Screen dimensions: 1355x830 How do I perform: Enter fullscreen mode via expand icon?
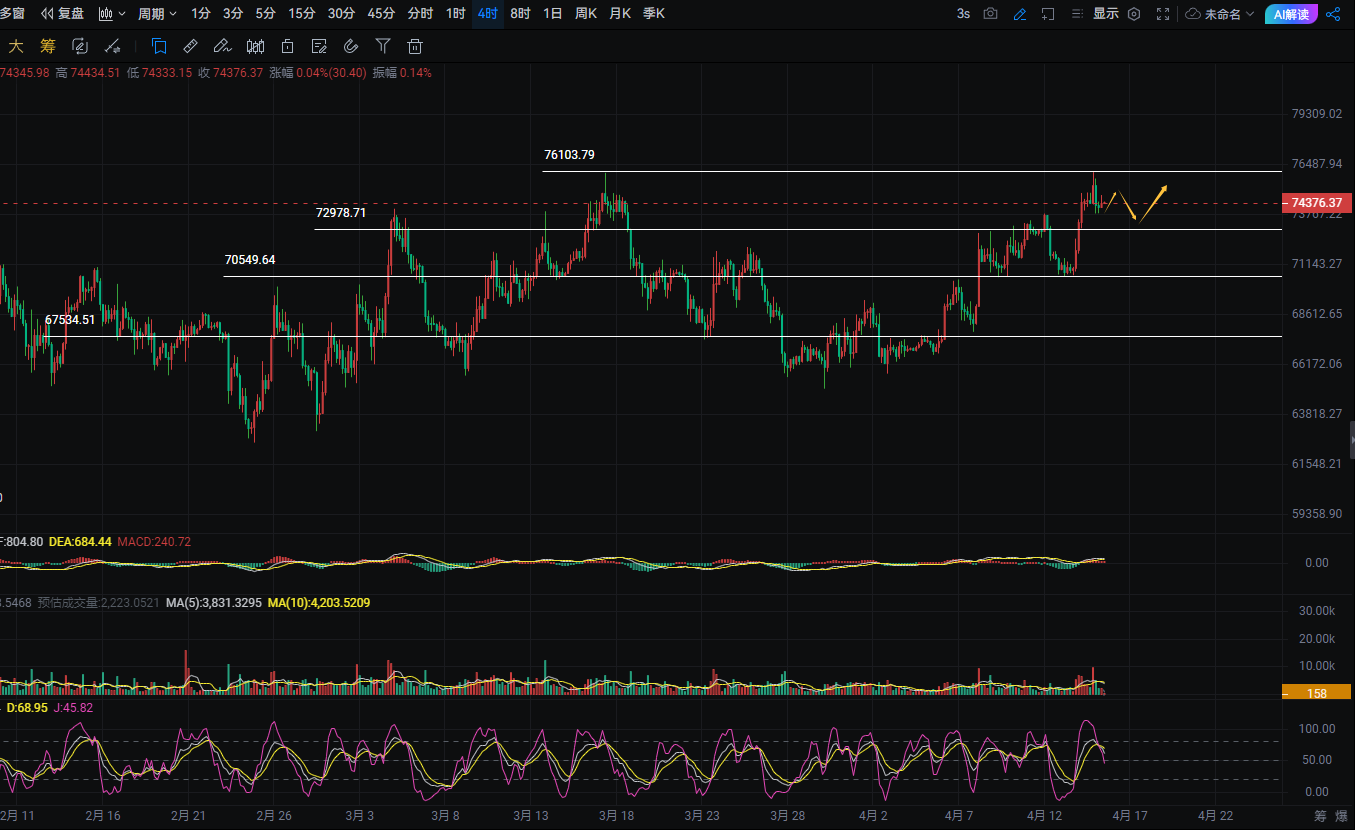point(1163,14)
